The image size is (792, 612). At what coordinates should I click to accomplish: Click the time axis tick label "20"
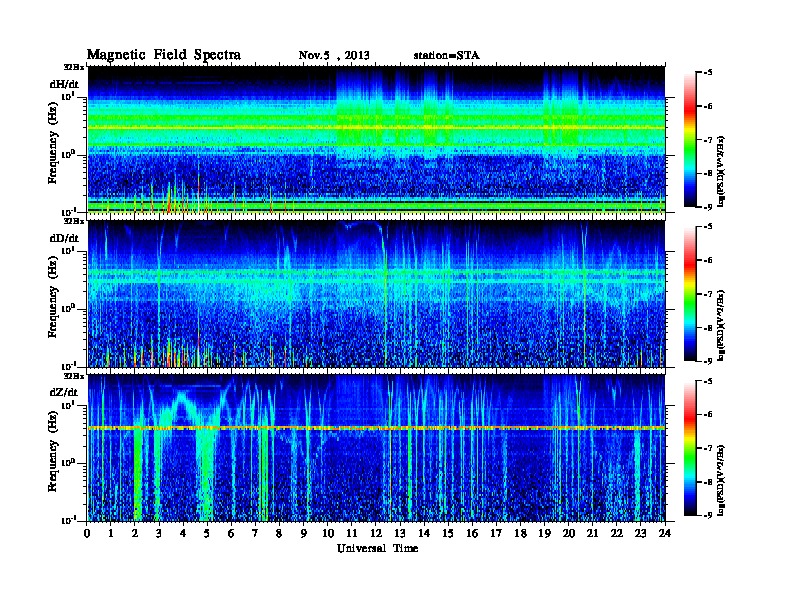click(569, 533)
